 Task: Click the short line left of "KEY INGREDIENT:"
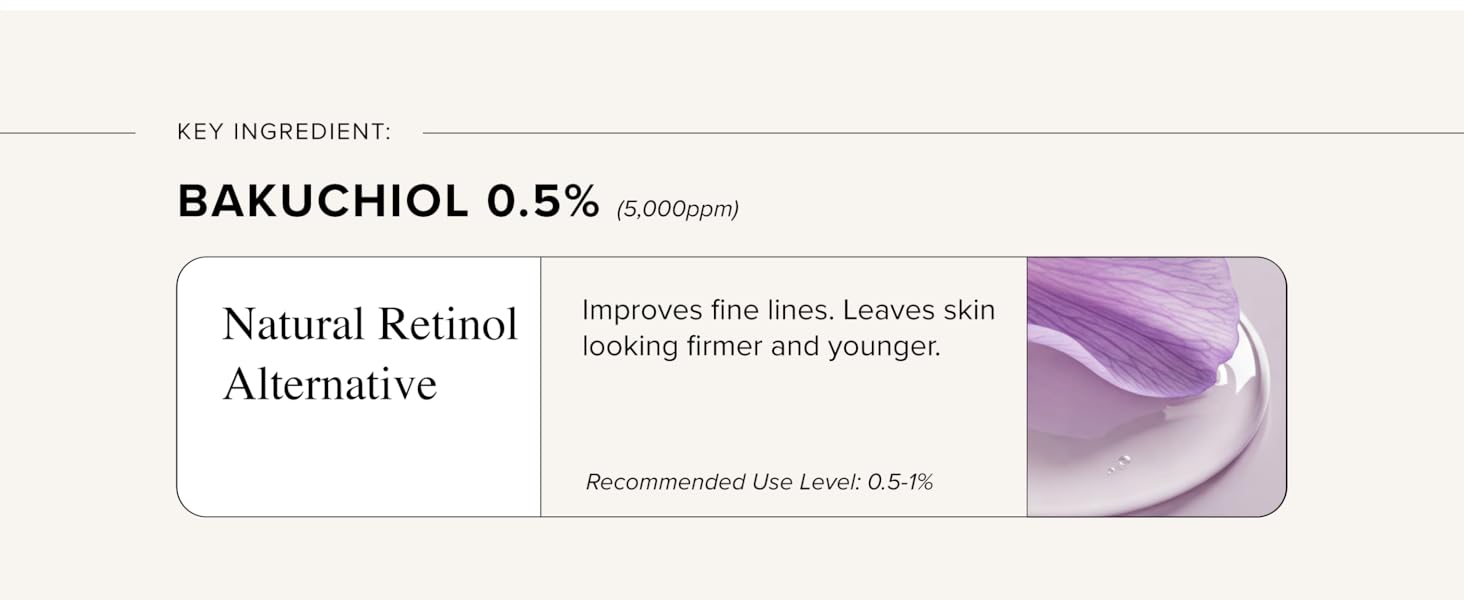click(67, 132)
